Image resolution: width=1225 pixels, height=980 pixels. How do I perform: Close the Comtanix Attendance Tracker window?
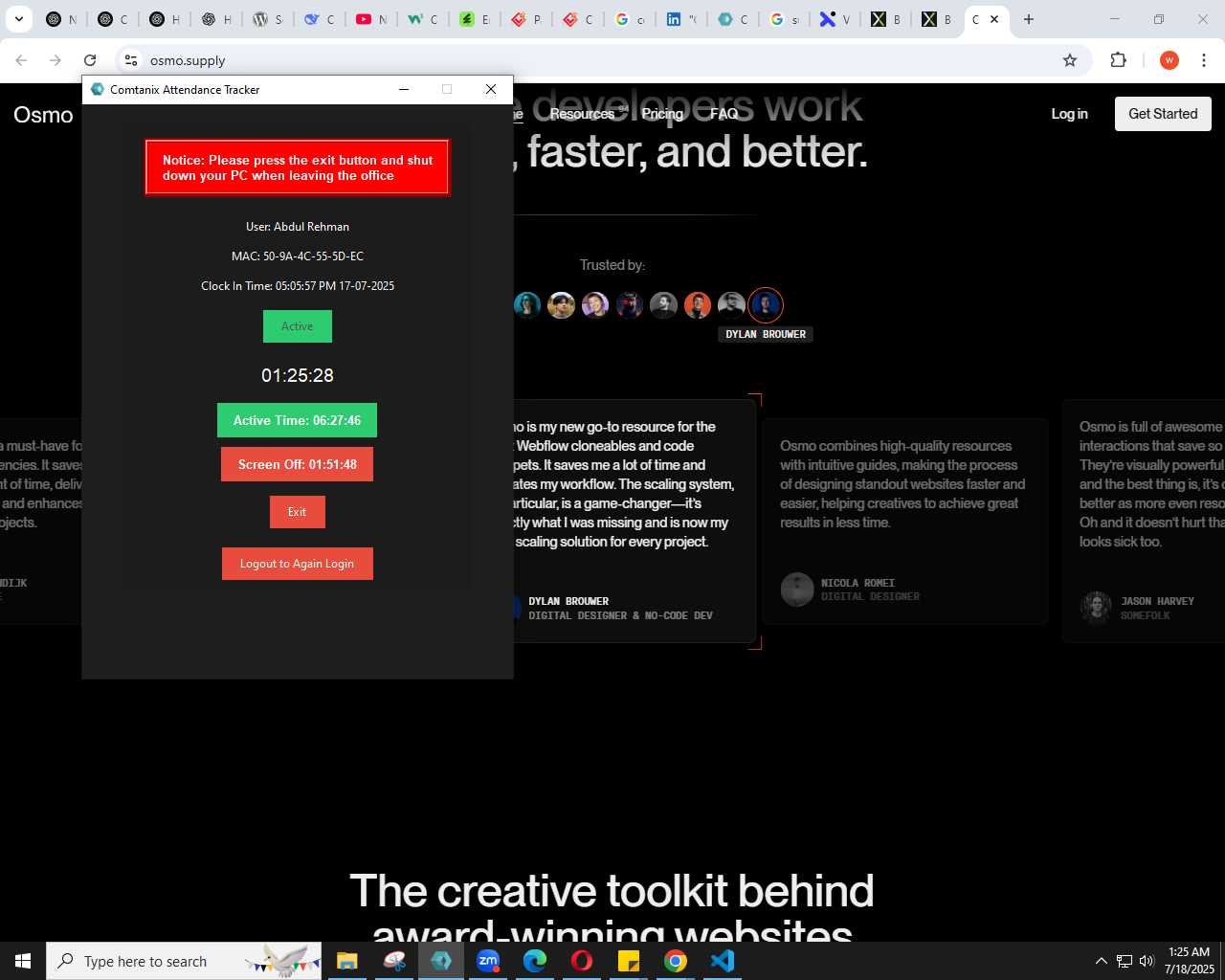coord(491,89)
